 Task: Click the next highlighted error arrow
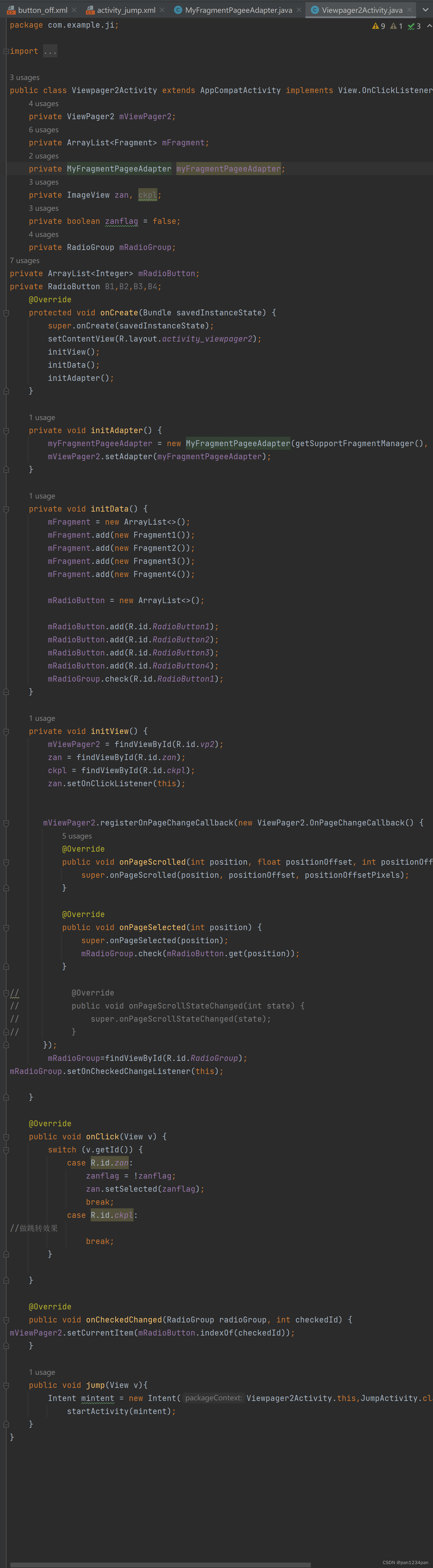[429, 26]
